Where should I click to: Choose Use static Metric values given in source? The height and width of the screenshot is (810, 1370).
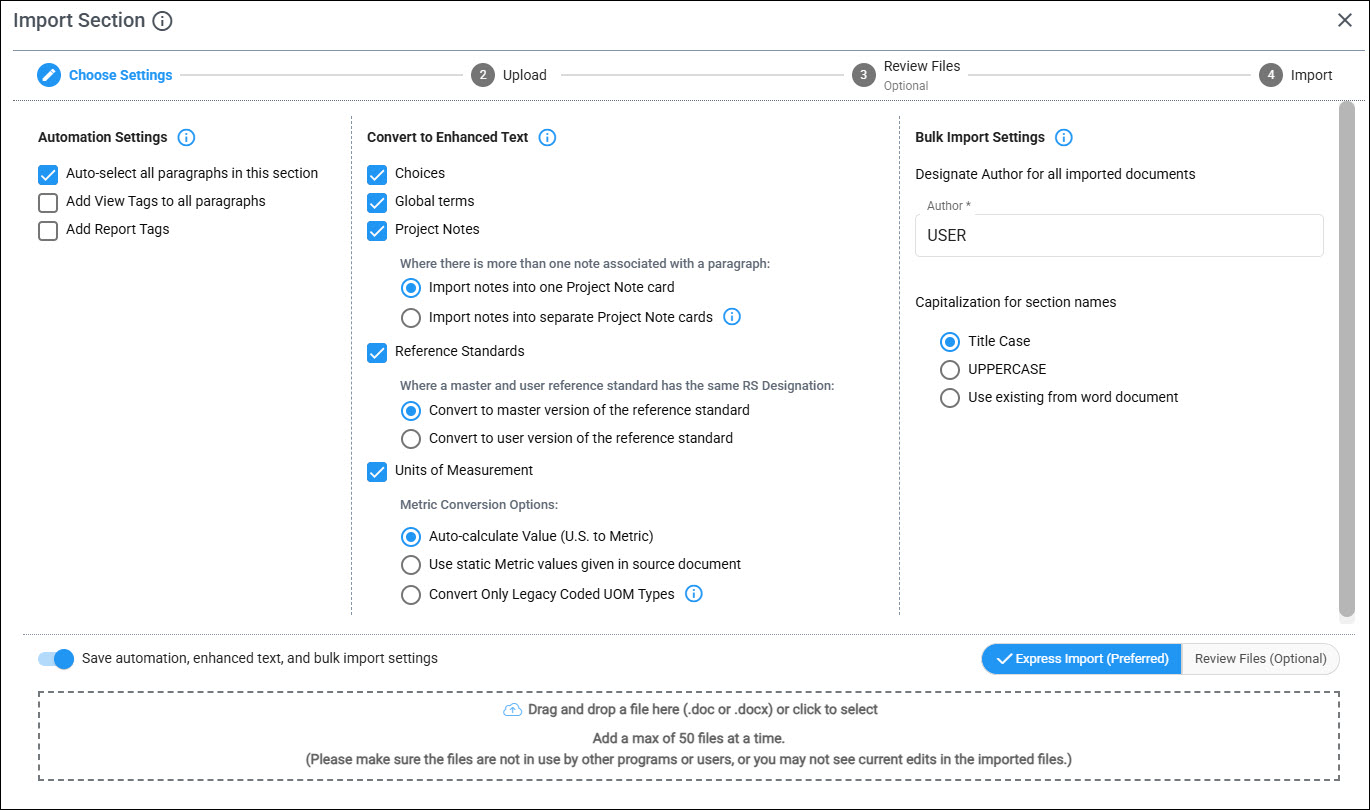[x=410, y=564]
